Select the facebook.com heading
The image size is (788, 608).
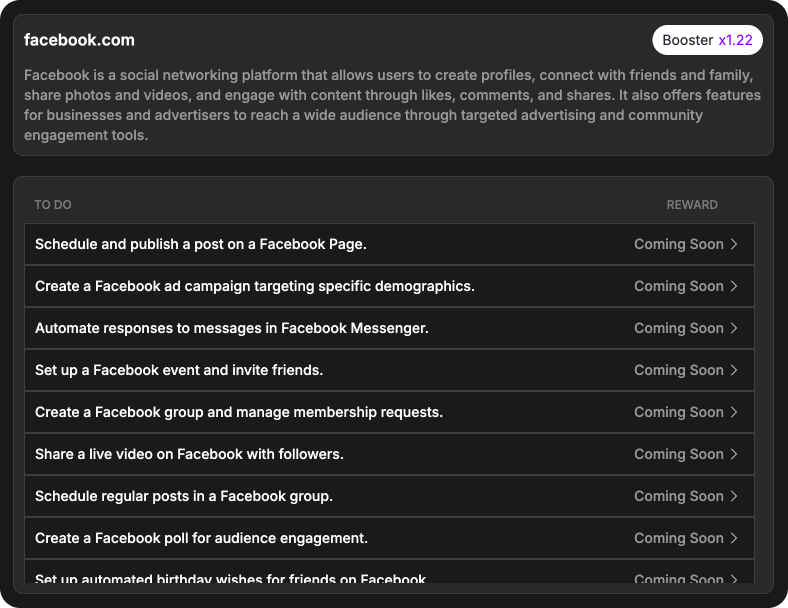point(79,40)
